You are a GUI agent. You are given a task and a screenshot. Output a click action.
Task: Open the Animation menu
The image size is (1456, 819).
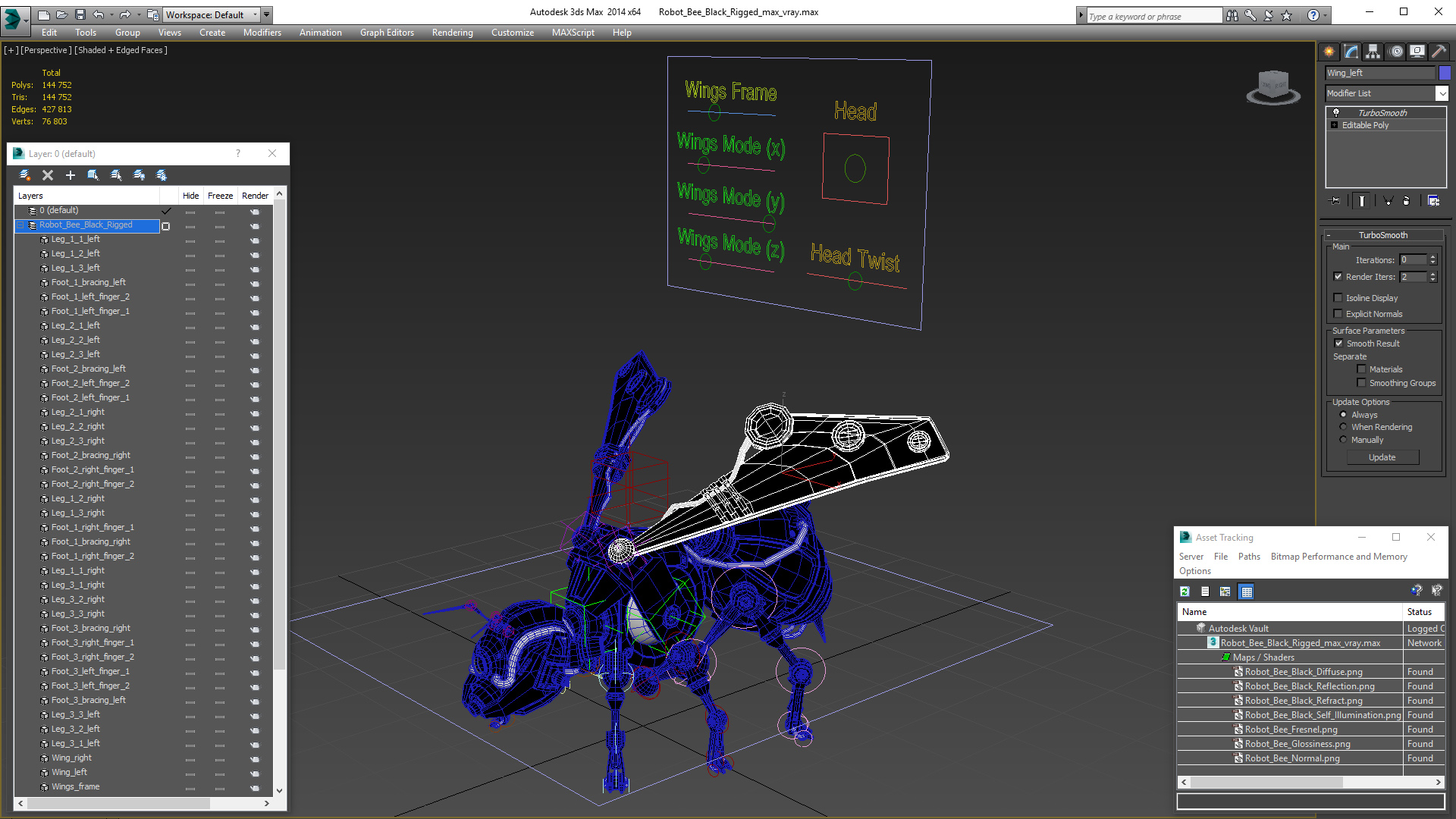click(x=321, y=33)
